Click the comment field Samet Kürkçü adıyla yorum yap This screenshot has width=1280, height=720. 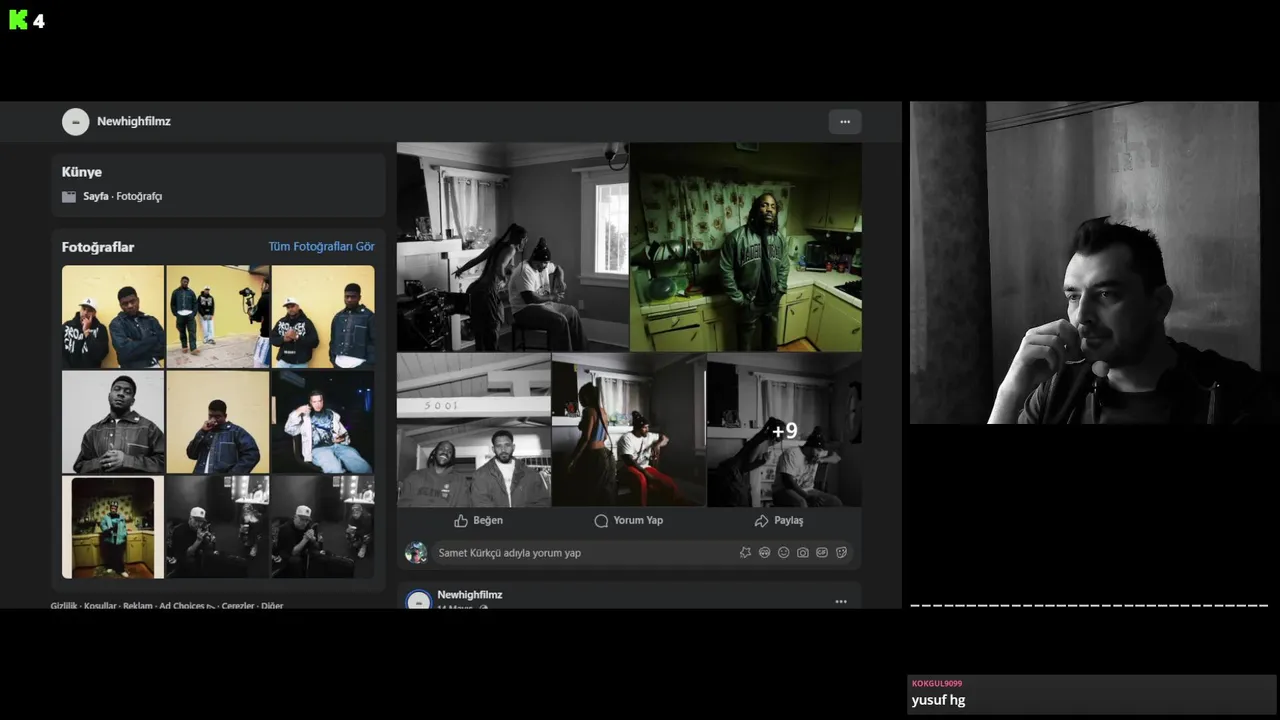click(x=640, y=552)
